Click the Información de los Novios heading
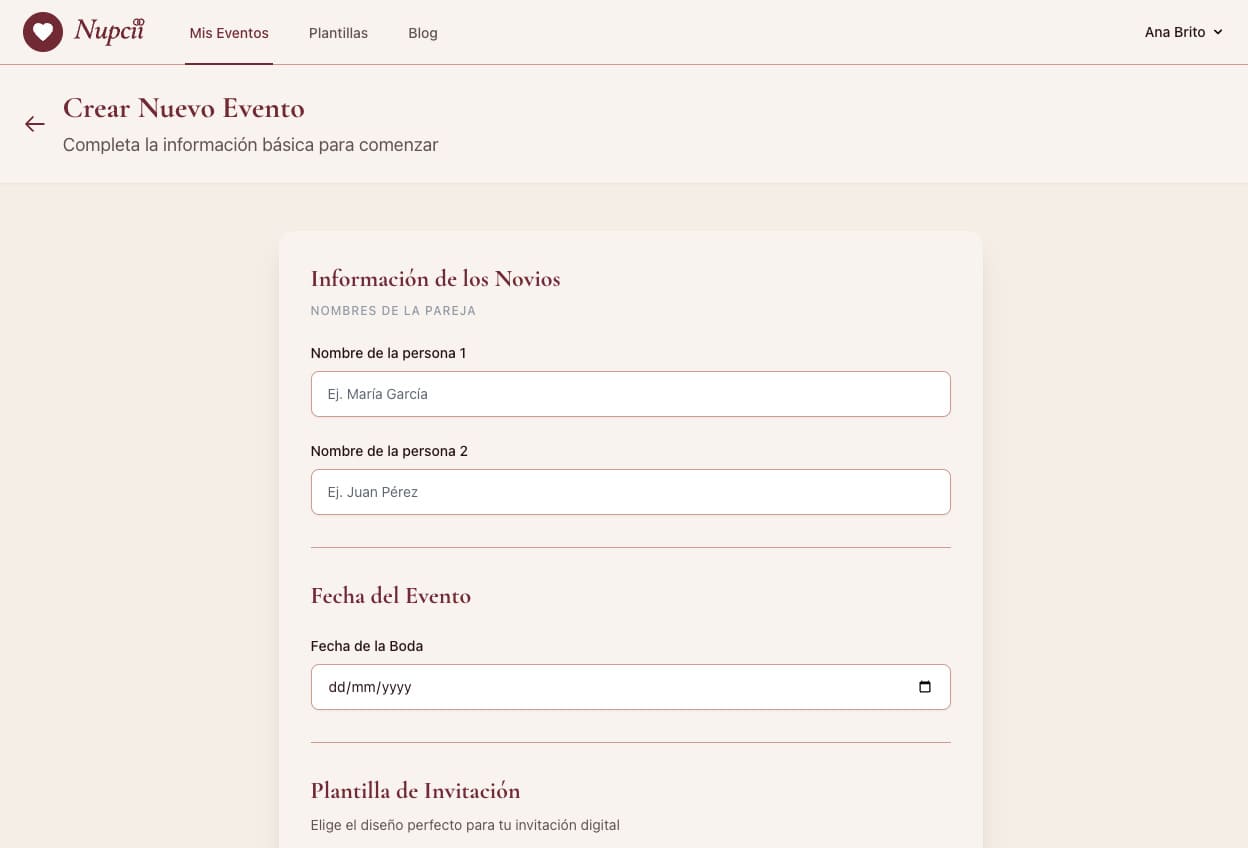Image resolution: width=1248 pixels, height=848 pixels. tap(435, 279)
